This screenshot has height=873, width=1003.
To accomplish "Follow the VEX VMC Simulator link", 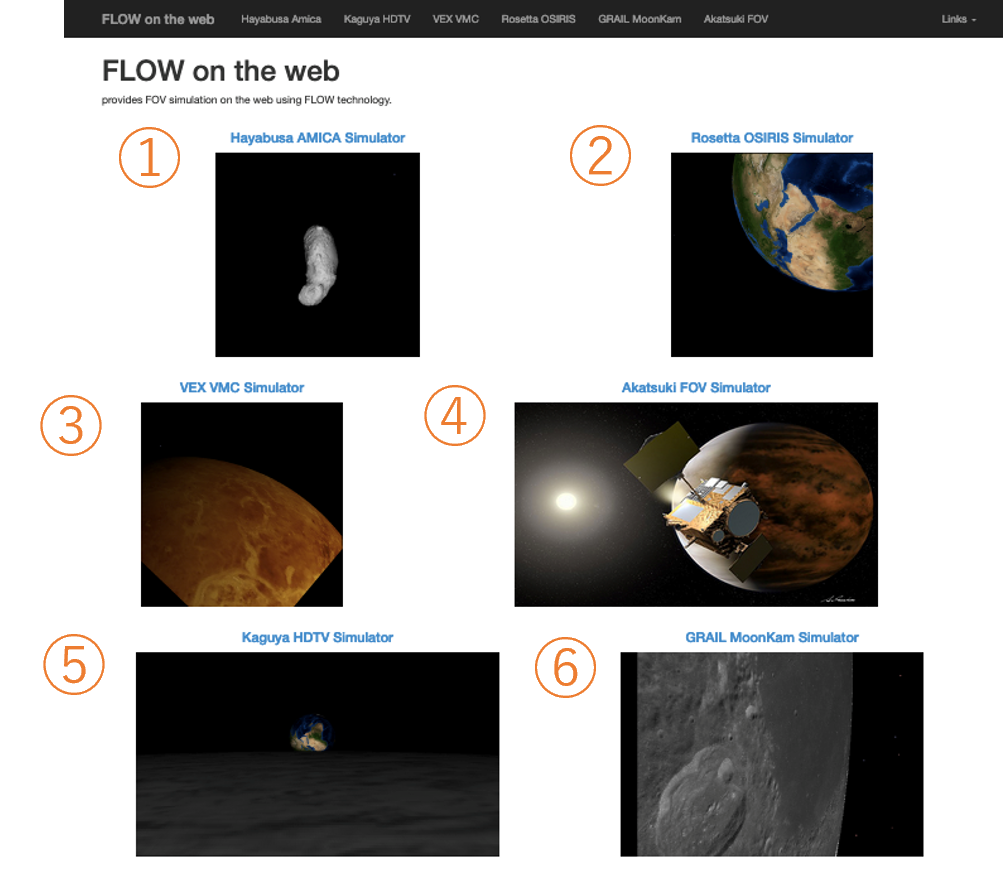I will point(242,388).
